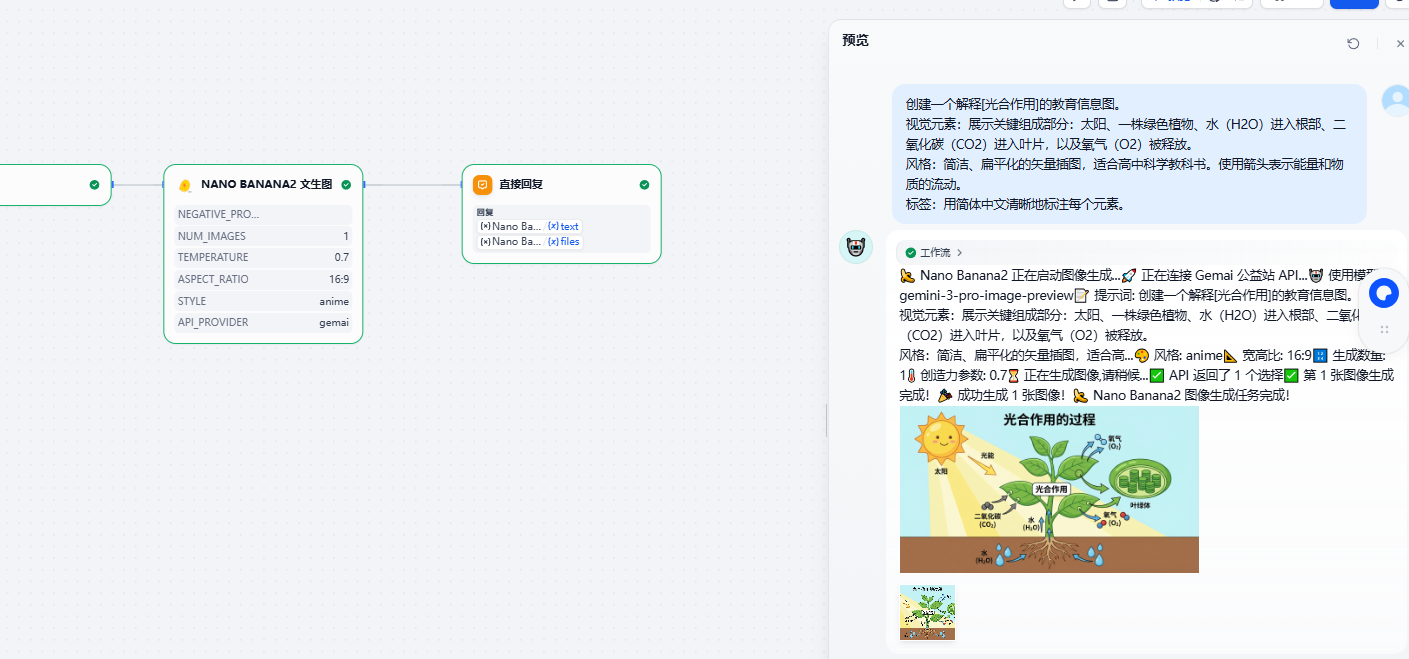Click the orange 直接回复 node icon
1409x659 pixels.
pyautogui.click(x=482, y=184)
